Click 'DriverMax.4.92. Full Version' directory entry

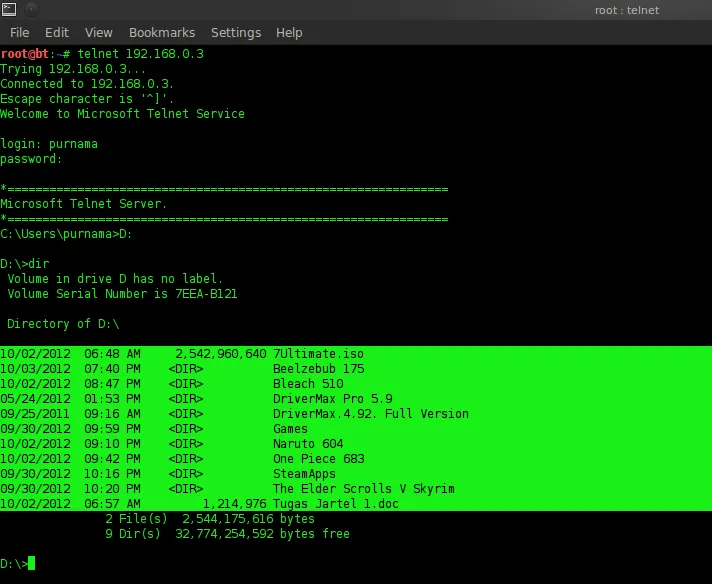click(x=371, y=414)
